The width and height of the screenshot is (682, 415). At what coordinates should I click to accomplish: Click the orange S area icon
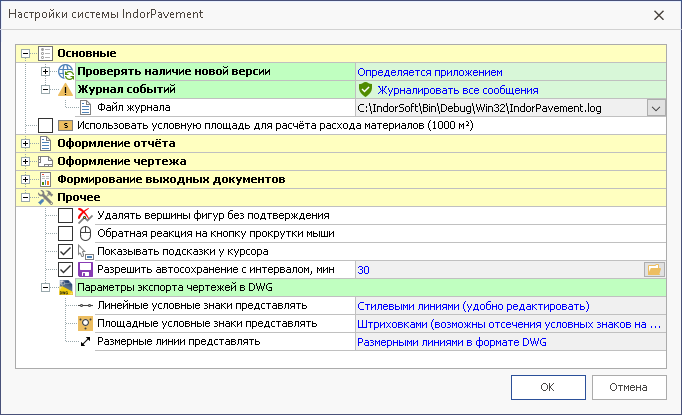click(65, 126)
